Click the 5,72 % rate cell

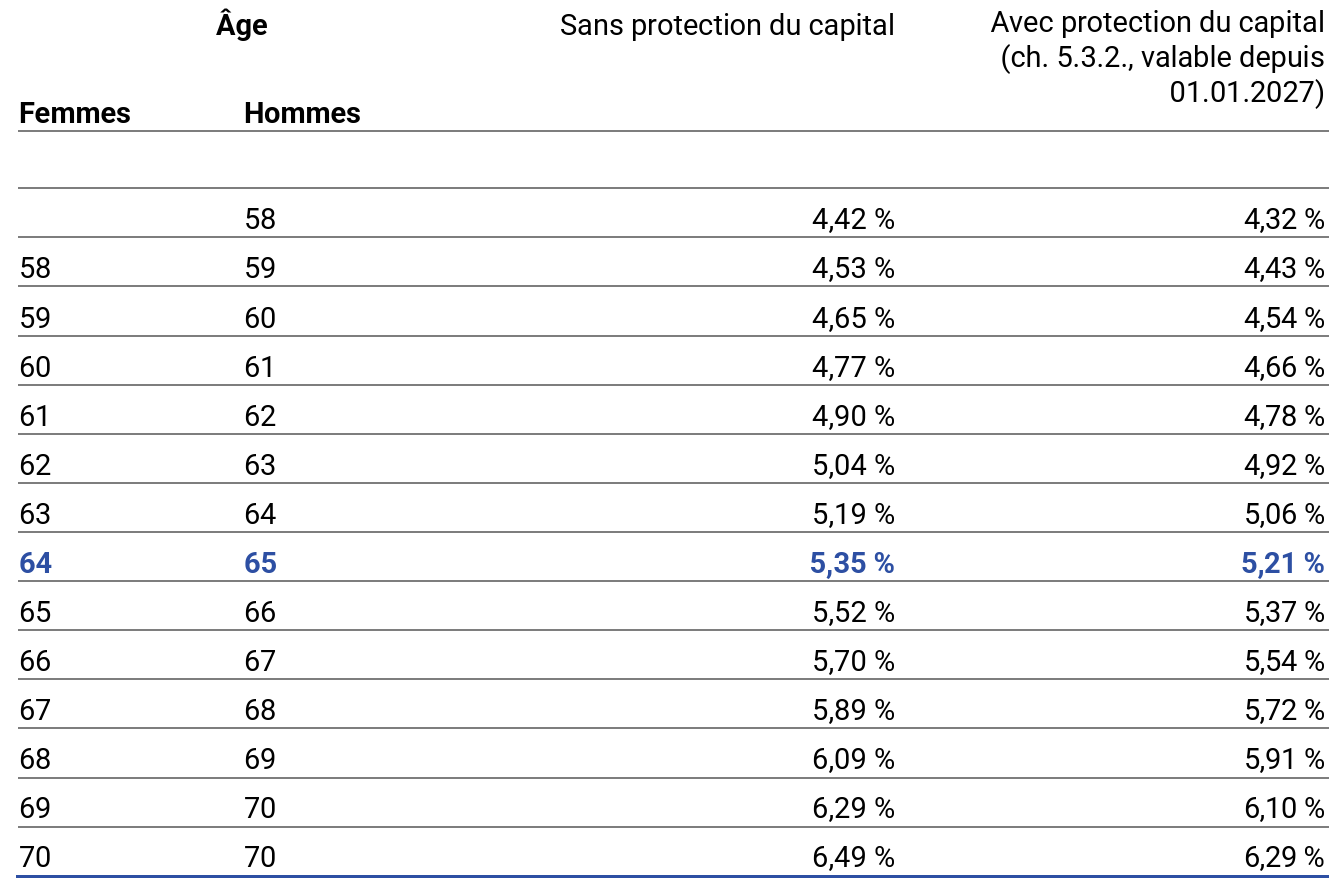tap(1284, 710)
